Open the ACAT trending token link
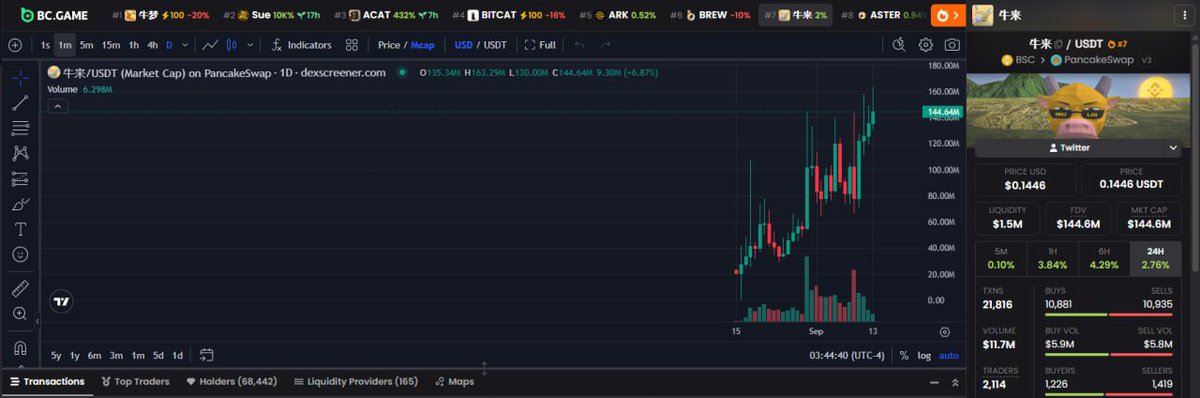 click(x=387, y=15)
